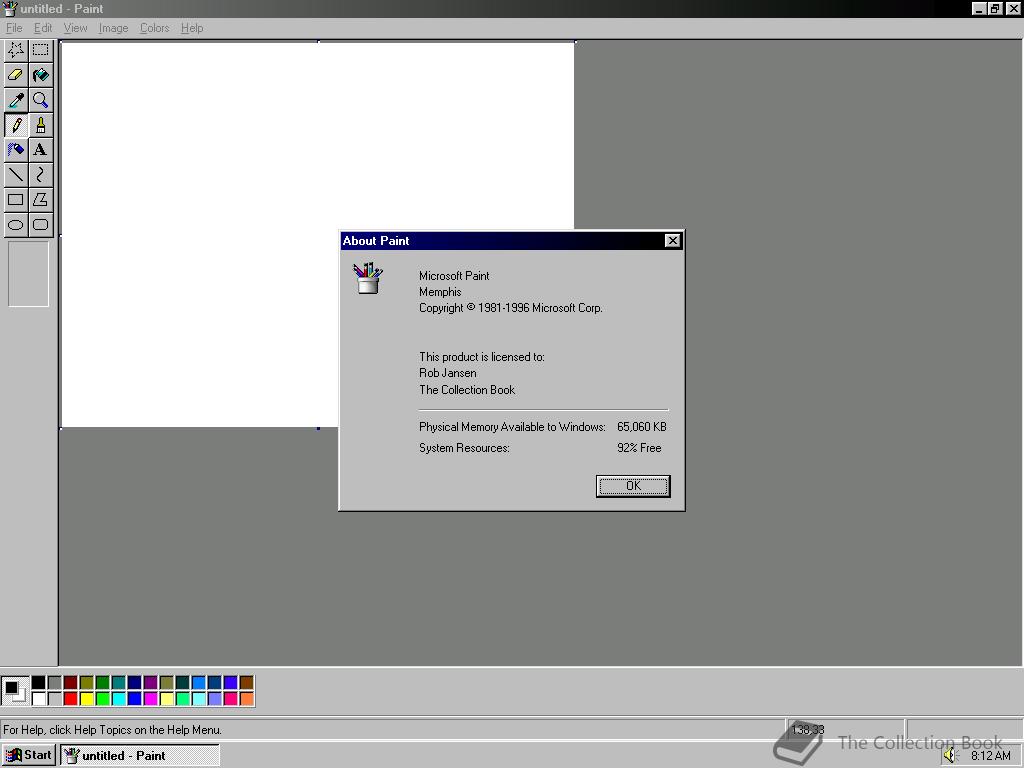Open the Windows Start menu
Viewport: 1024px width, 768px height.
tap(29, 756)
